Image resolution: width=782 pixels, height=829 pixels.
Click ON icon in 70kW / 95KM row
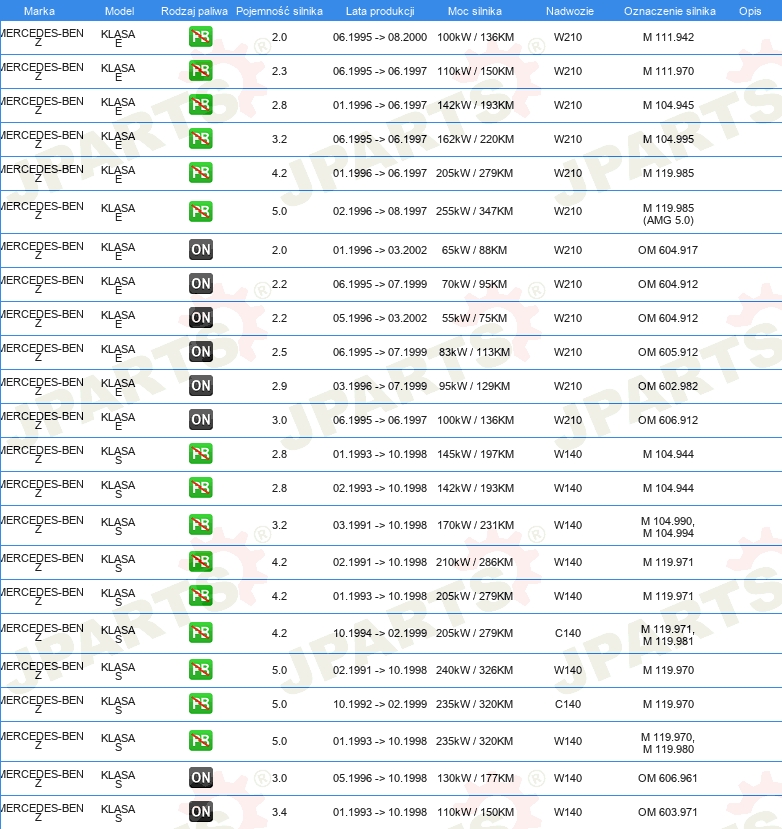[x=200, y=284]
